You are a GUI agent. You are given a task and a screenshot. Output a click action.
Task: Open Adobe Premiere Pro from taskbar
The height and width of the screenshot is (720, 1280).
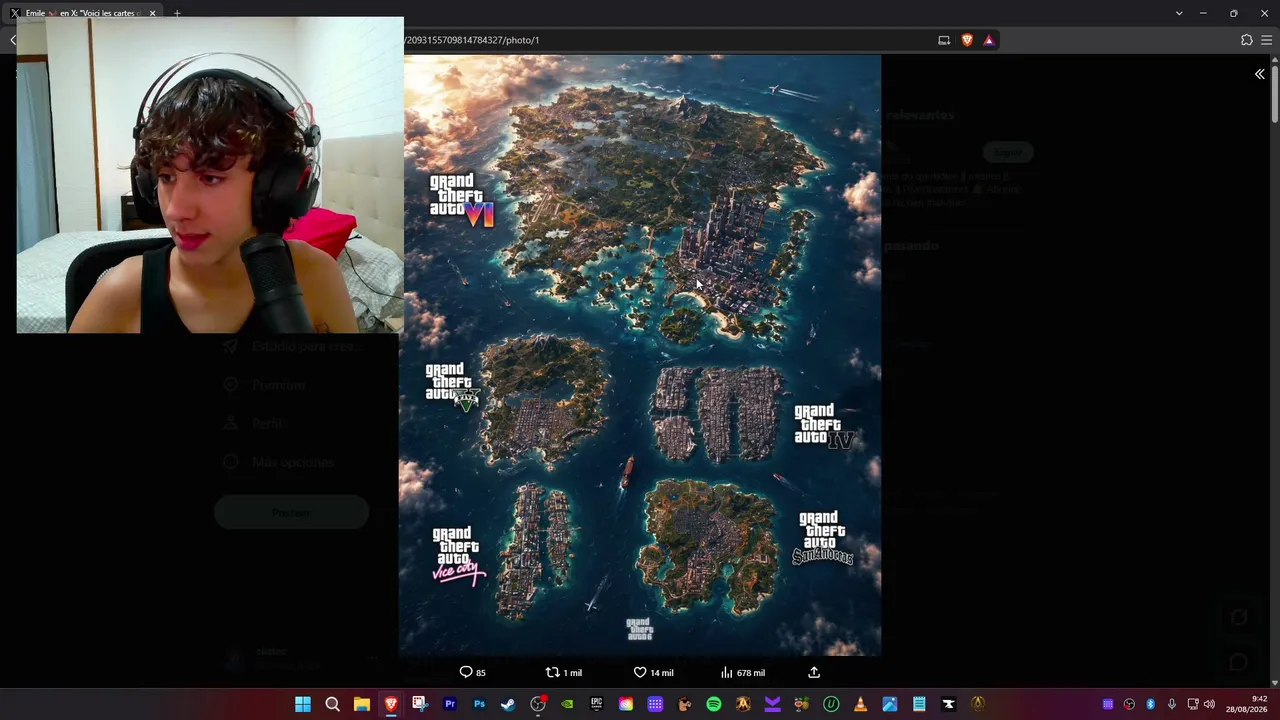point(450,704)
